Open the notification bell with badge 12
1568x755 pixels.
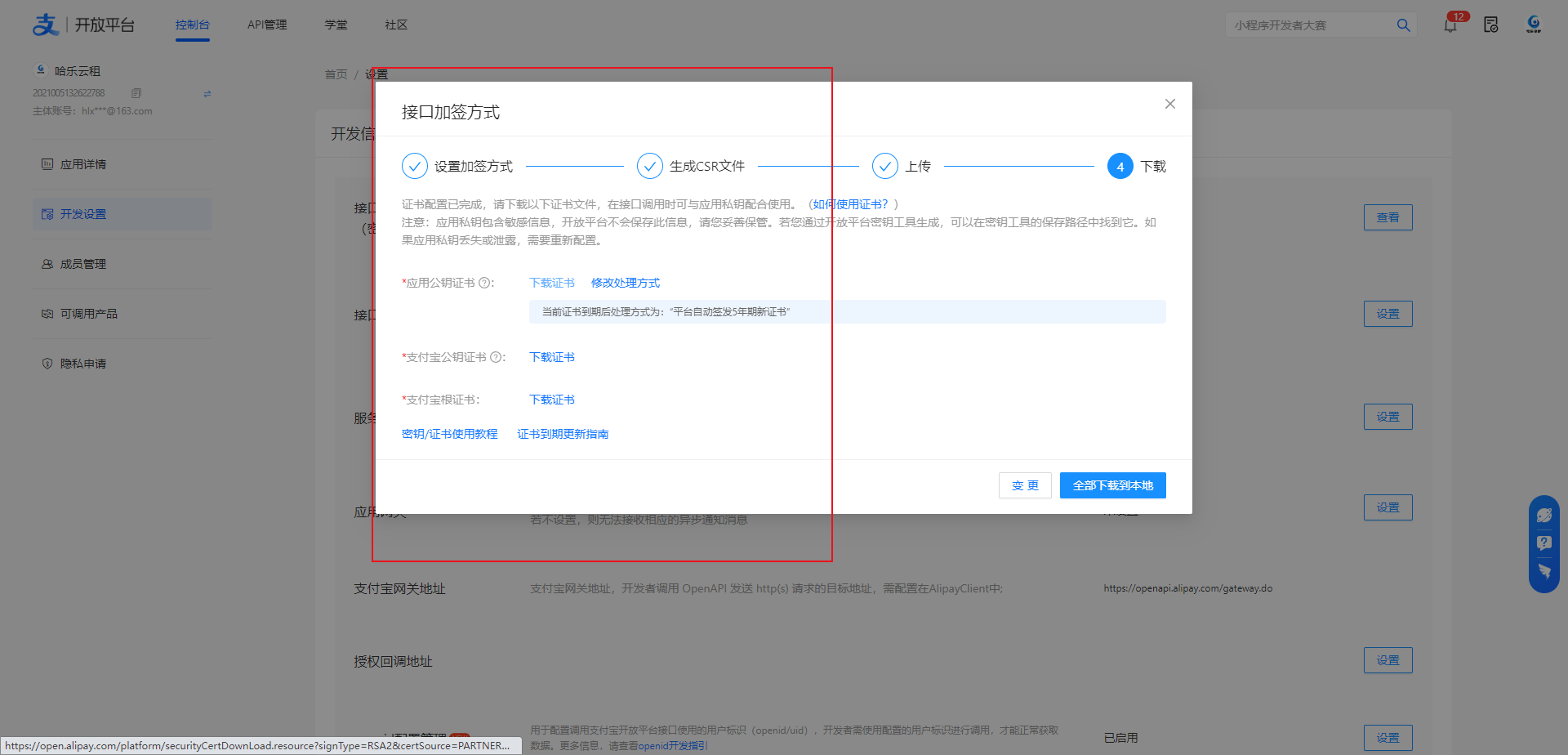1450,25
